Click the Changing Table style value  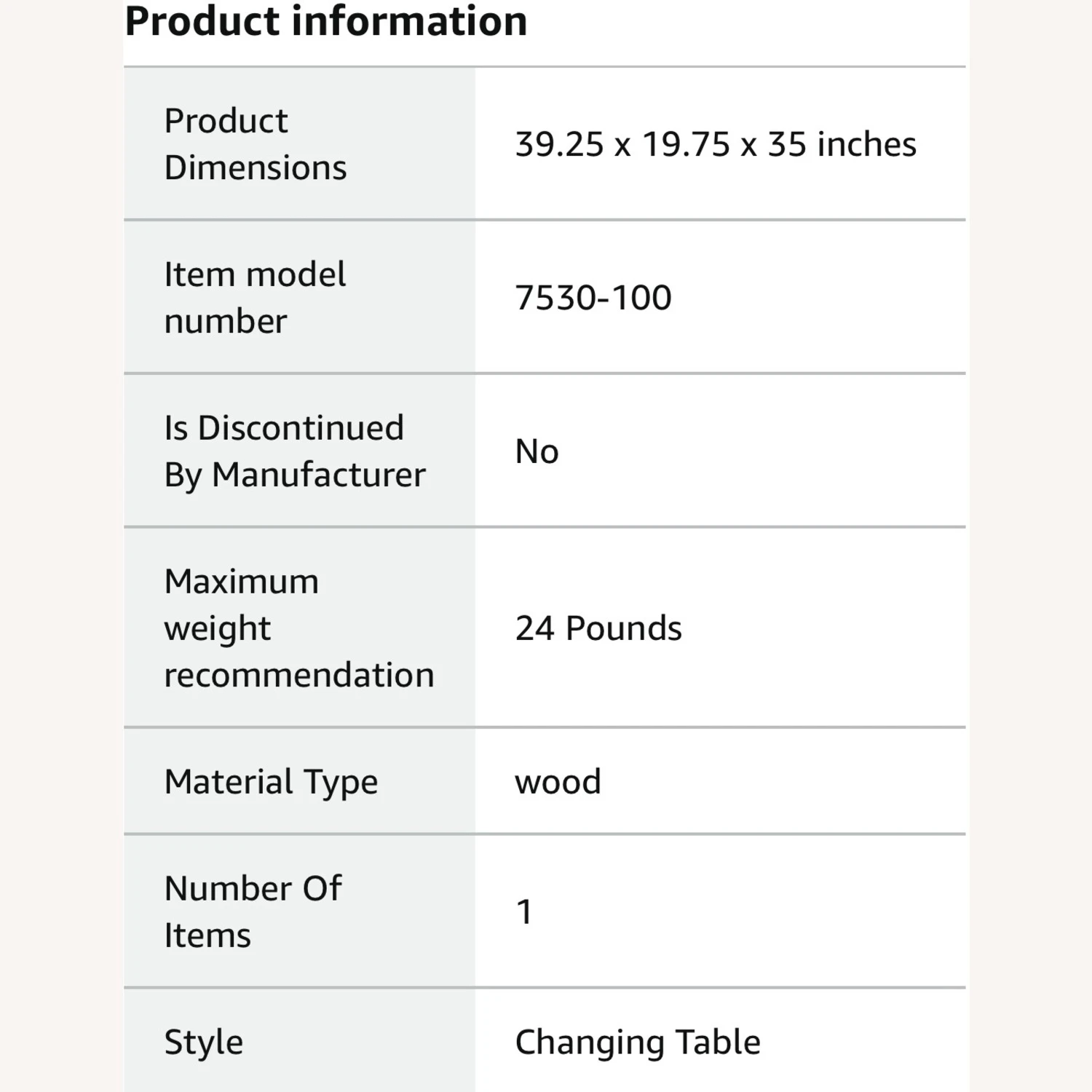pyautogui.click(x=637, y=1042)
